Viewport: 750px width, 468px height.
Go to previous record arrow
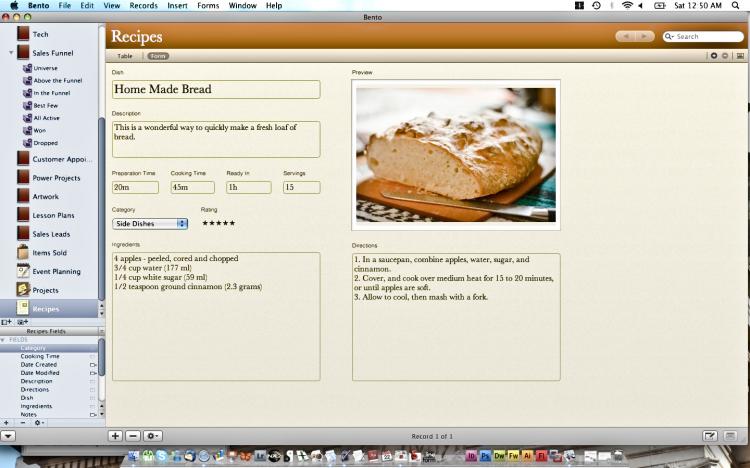[x=626, y=37]
